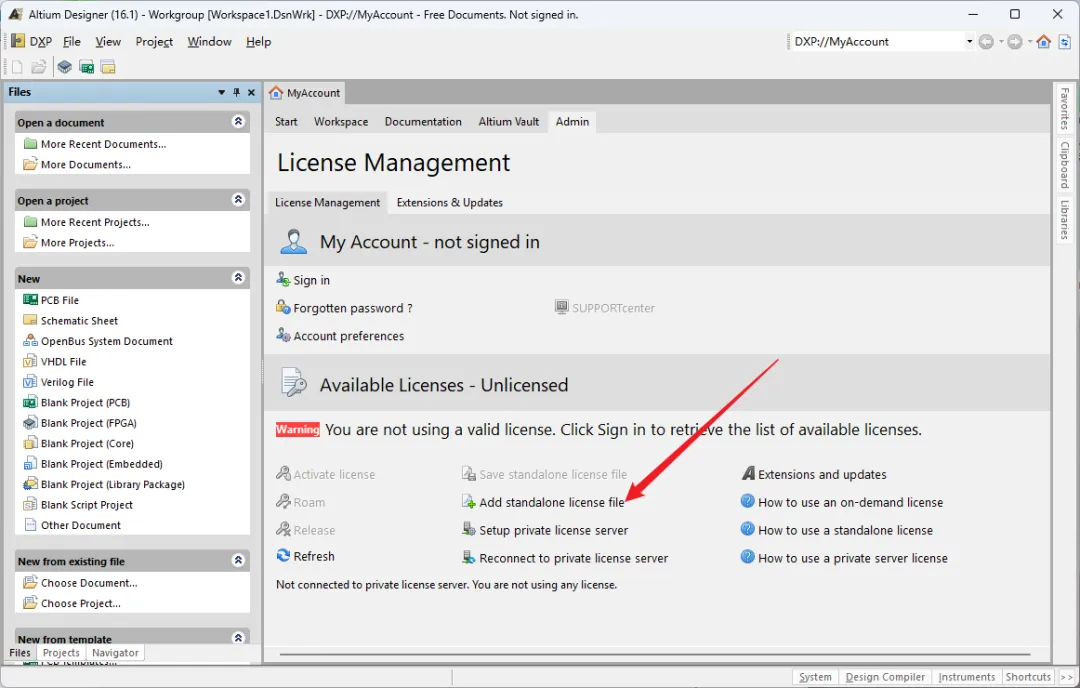1080x688 pixels.
Task: Open the DXP://MyAccount address dropdown
Action: pyautogui.click(x=969, y=41)
